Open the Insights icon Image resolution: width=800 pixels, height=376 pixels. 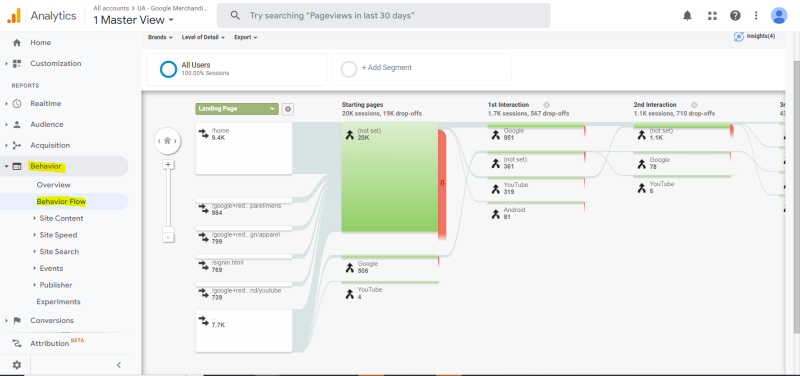pos(738,37)
